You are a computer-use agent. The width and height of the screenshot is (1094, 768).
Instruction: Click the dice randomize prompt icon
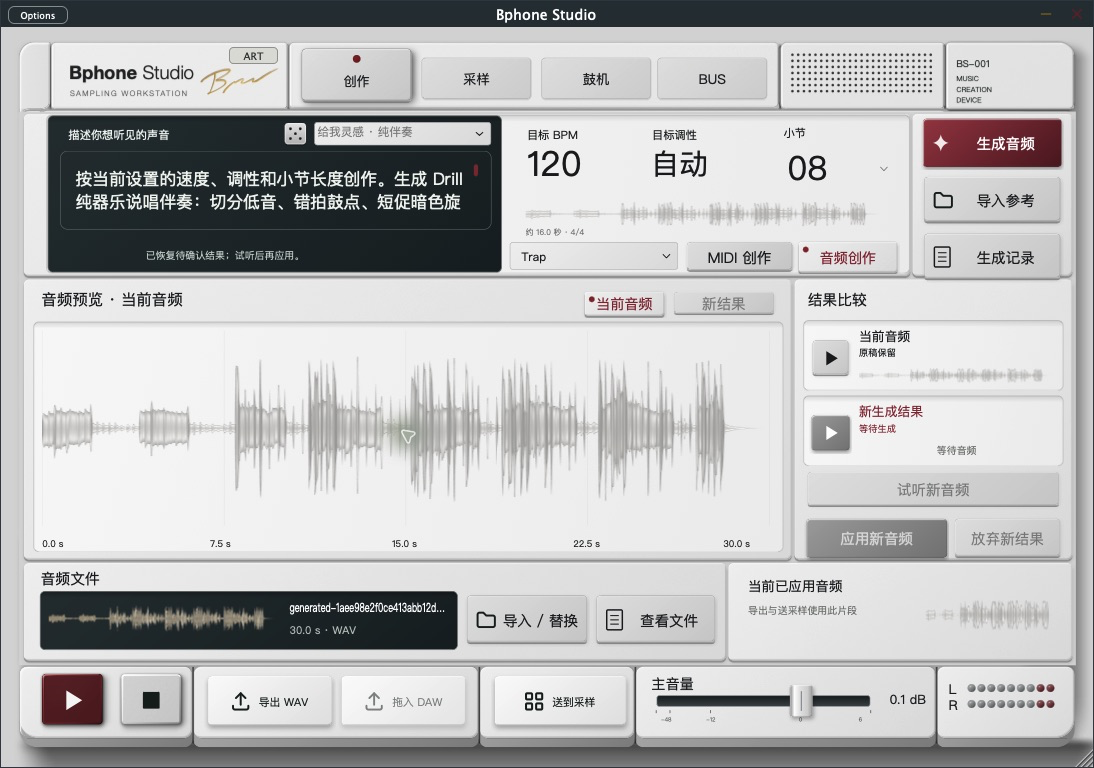(x=295, y=133)
